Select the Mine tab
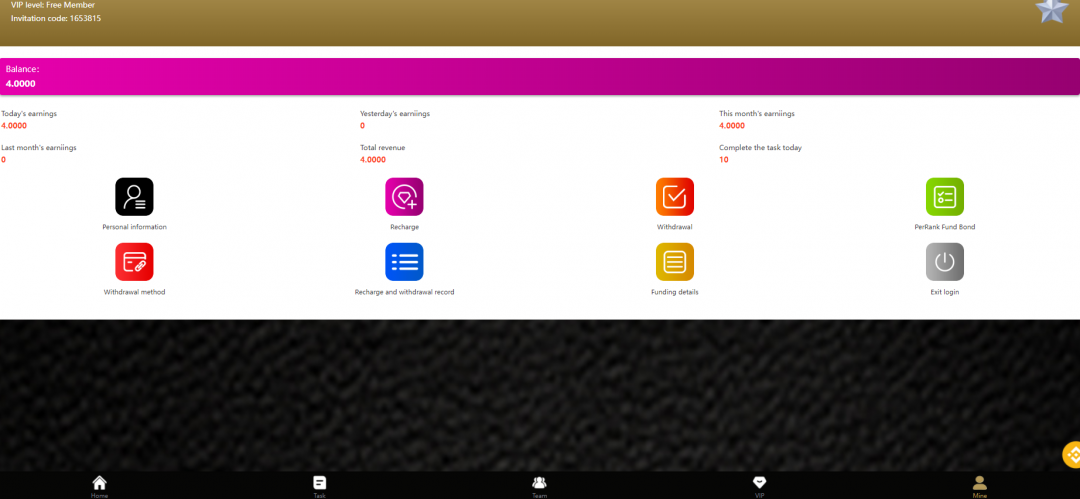 point(979,485)
